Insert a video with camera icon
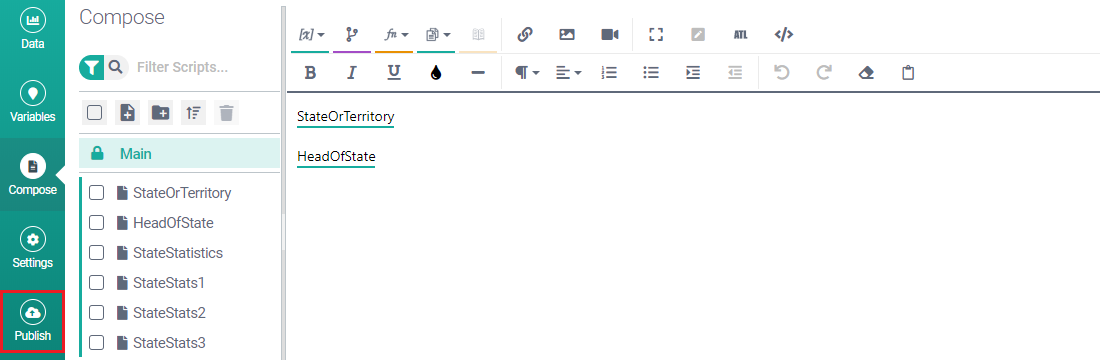 click(610, 34)
